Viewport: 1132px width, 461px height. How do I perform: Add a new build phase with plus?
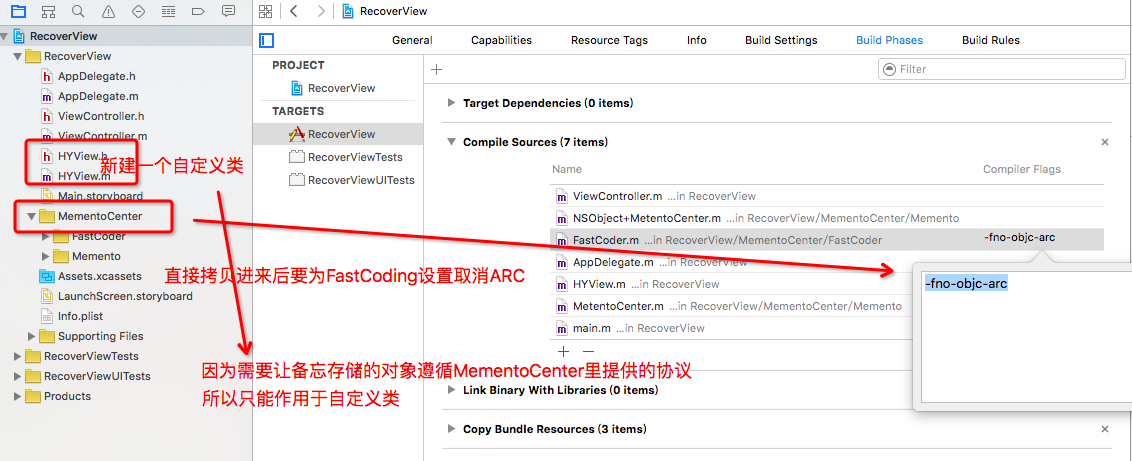point(436,69)
